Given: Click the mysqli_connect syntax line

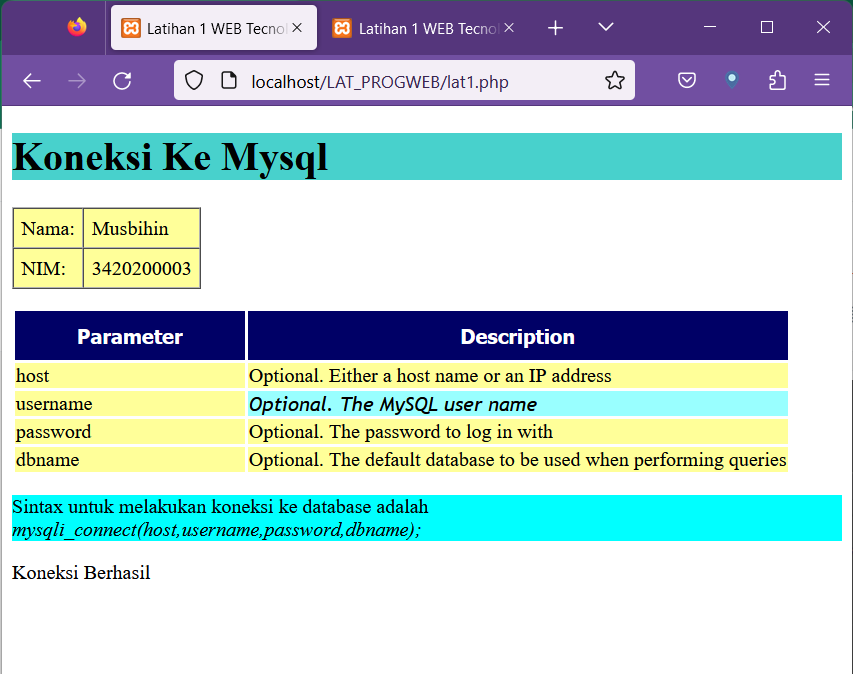Looking at the screenshot, I should click(x=217, y=529).
